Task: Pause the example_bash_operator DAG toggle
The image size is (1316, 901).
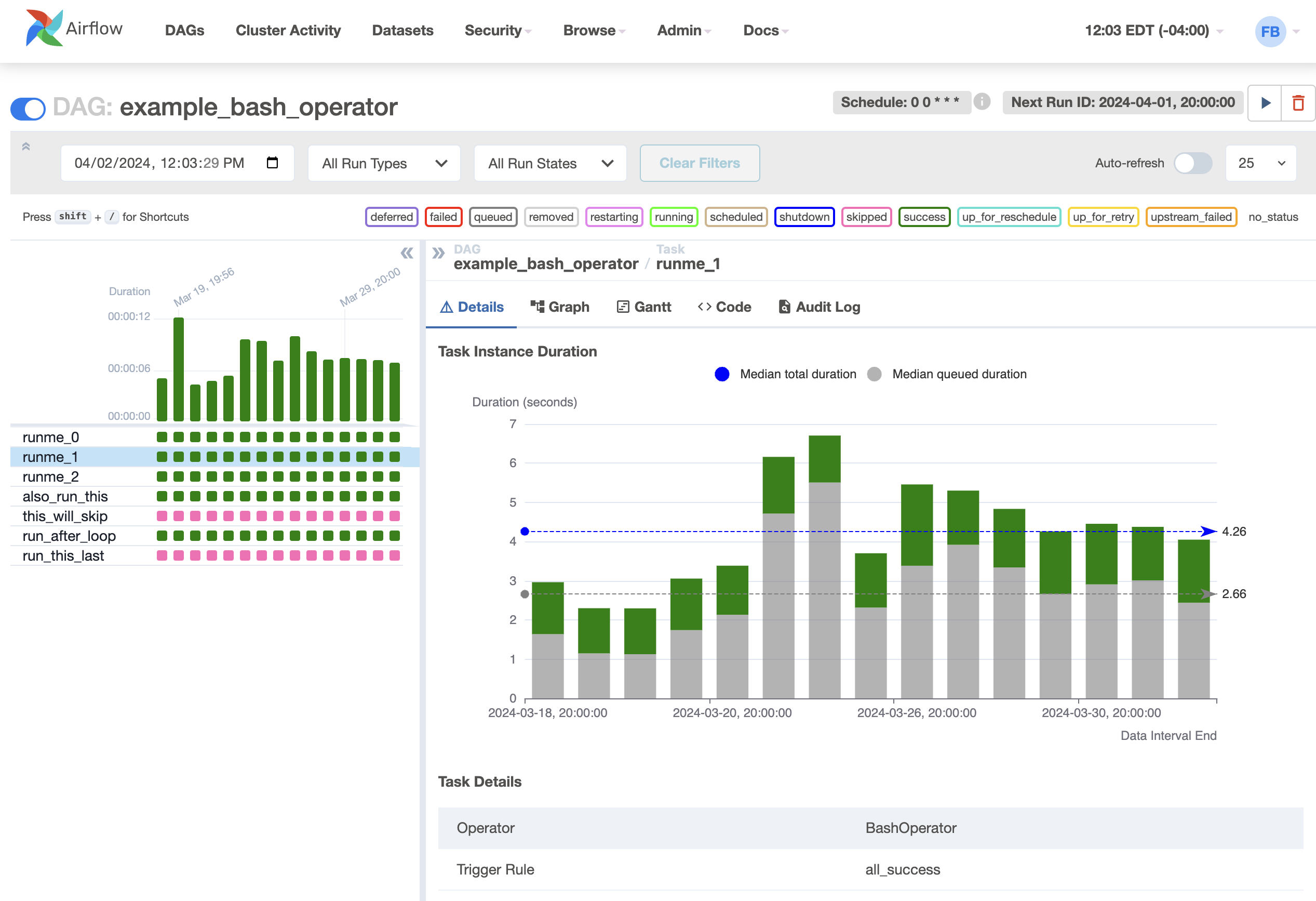Action: 28,108
